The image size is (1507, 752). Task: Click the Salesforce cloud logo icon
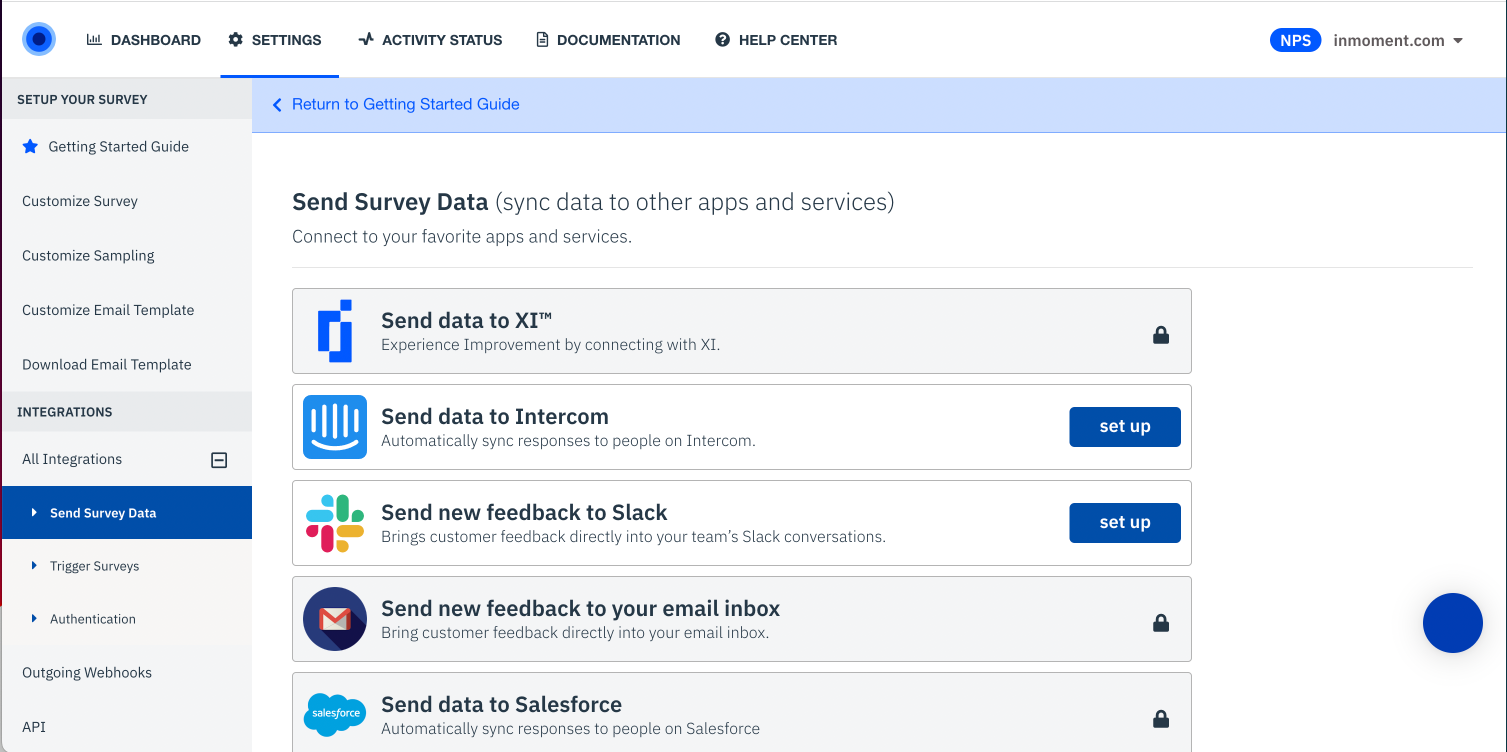pyautogui.click(x=335, y=714)
